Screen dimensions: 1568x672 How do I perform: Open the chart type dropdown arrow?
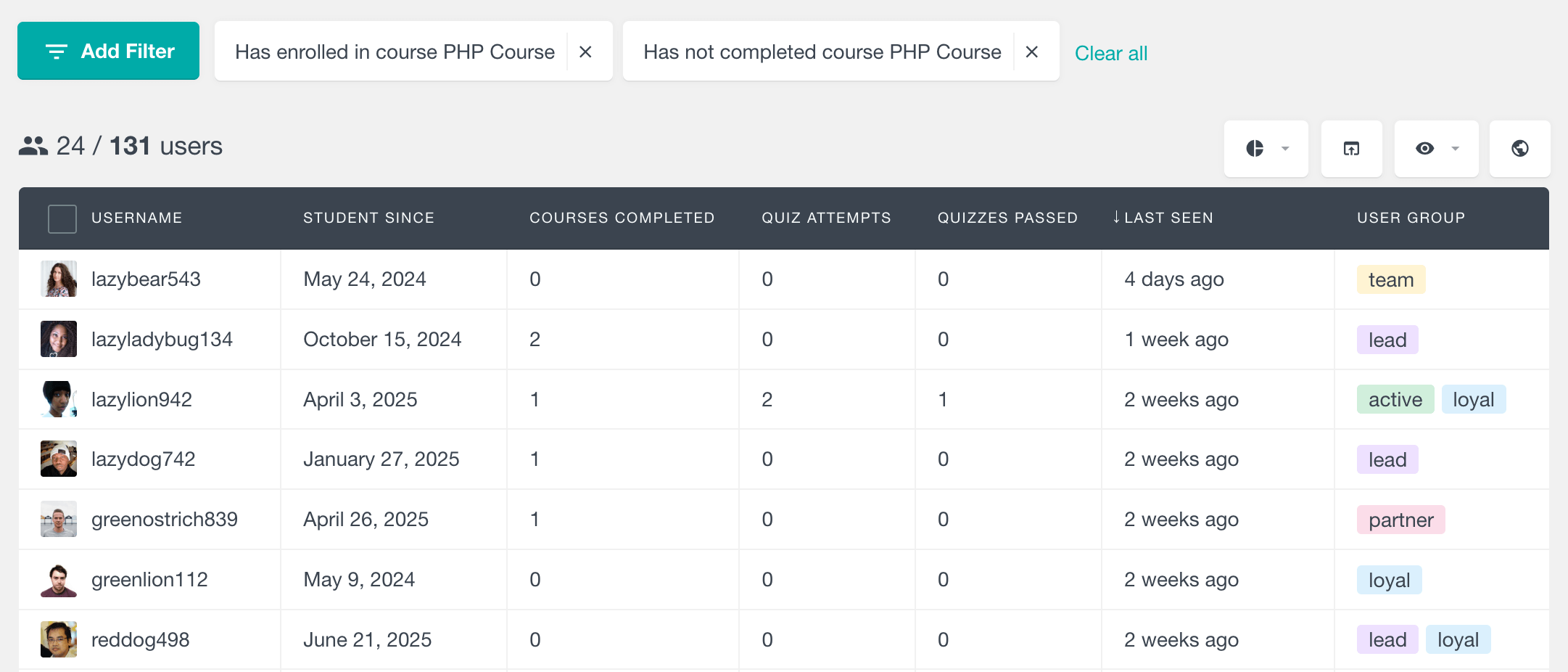[1285, 148]
